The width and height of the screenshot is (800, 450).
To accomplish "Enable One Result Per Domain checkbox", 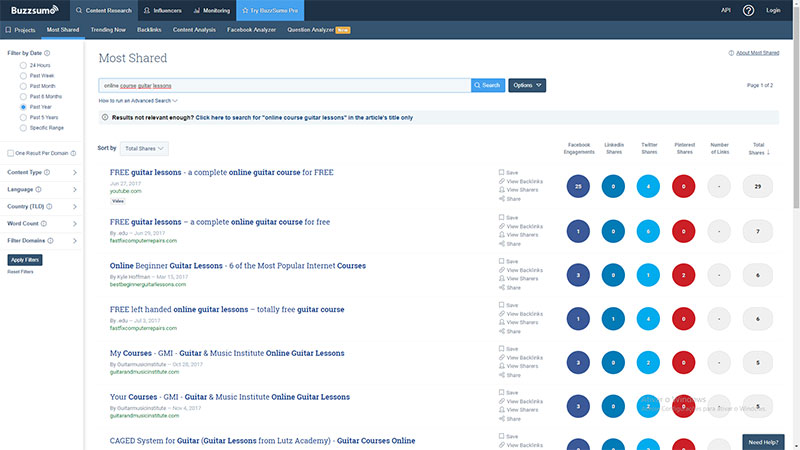I will click(x=10, y=153).
